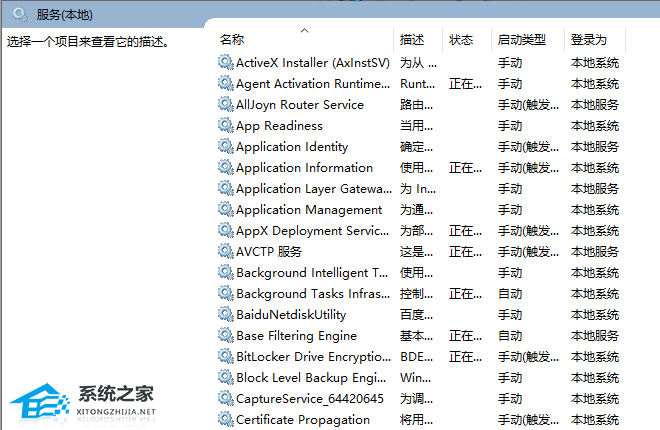Click 本地服务 login of AVCTP 服务

pos(595,252)
